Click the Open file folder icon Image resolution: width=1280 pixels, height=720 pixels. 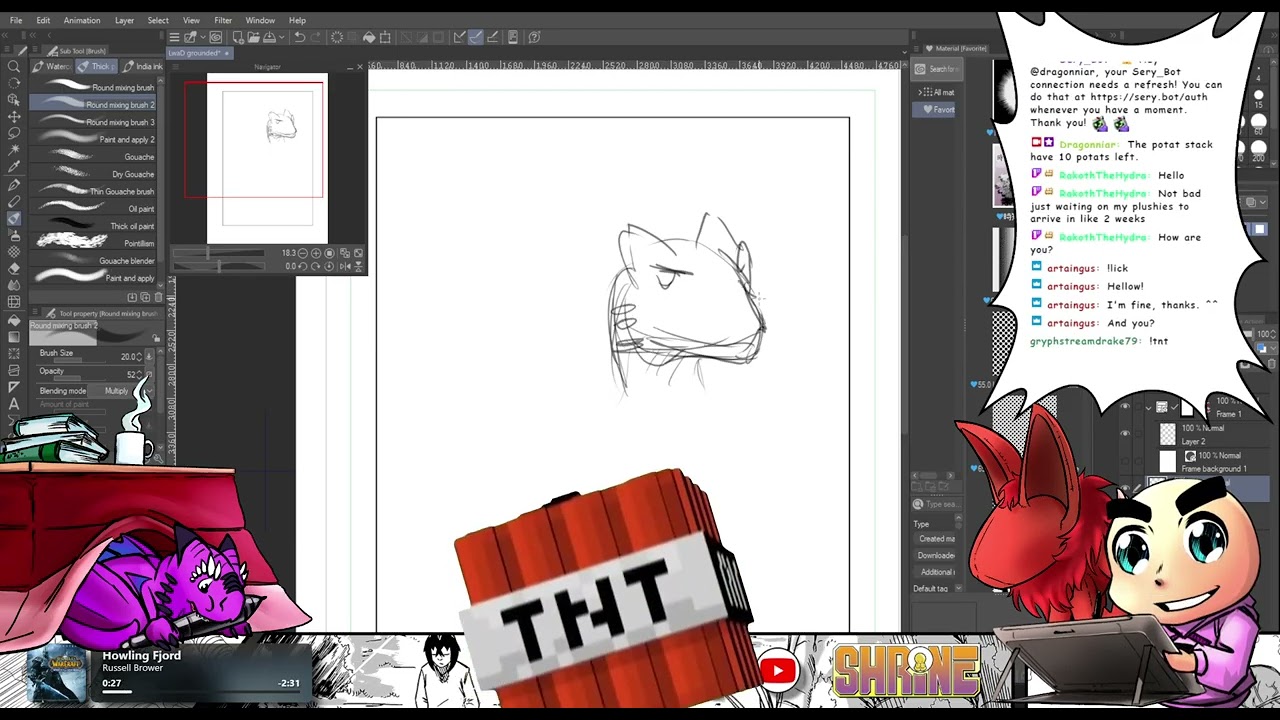pos(254,37)
